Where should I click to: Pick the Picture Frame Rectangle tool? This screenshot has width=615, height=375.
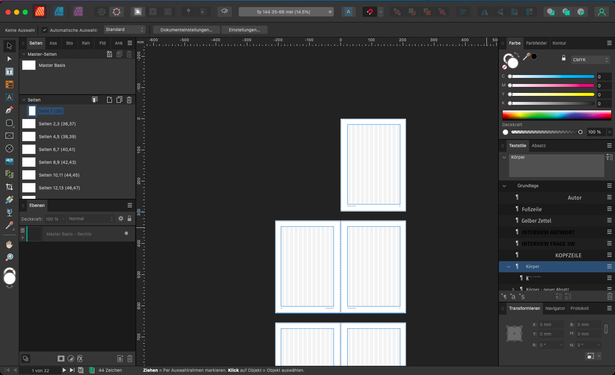tap(9, 136)
